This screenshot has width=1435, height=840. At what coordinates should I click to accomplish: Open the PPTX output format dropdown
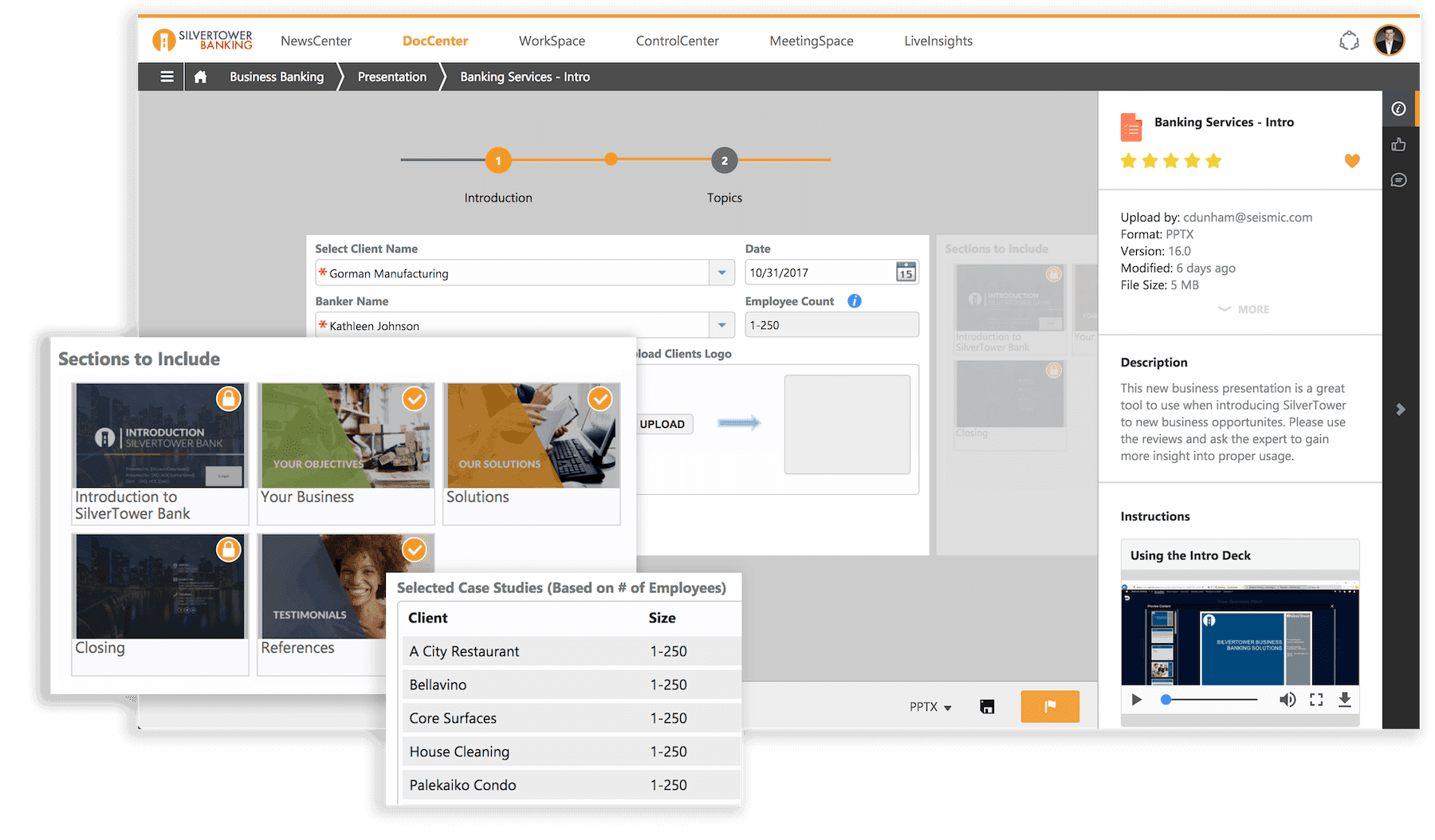[x=930, y=707]
